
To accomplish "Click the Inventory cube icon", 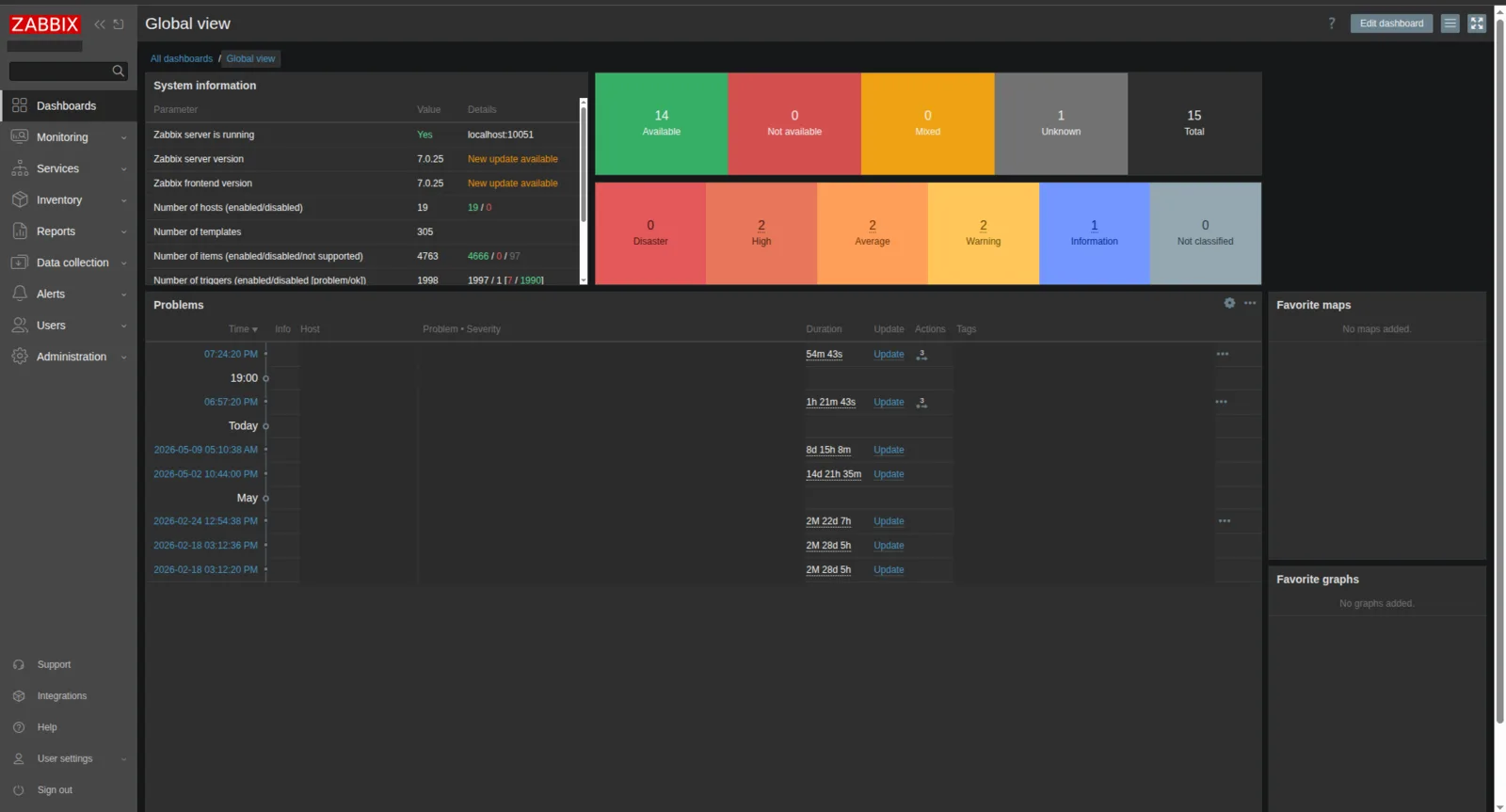I will (20, 199).
